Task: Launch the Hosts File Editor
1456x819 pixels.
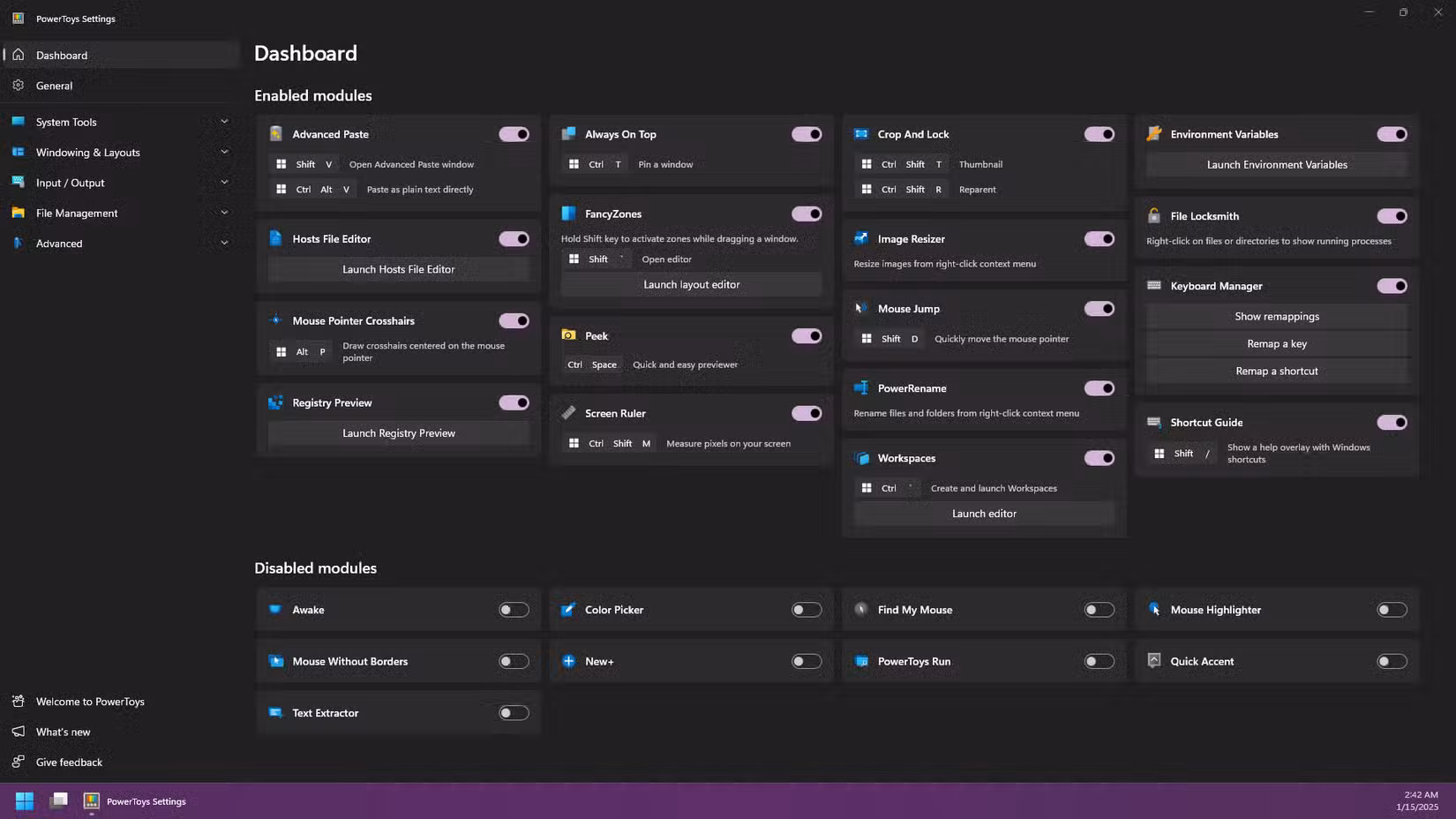Action: (x=398, y=269)
